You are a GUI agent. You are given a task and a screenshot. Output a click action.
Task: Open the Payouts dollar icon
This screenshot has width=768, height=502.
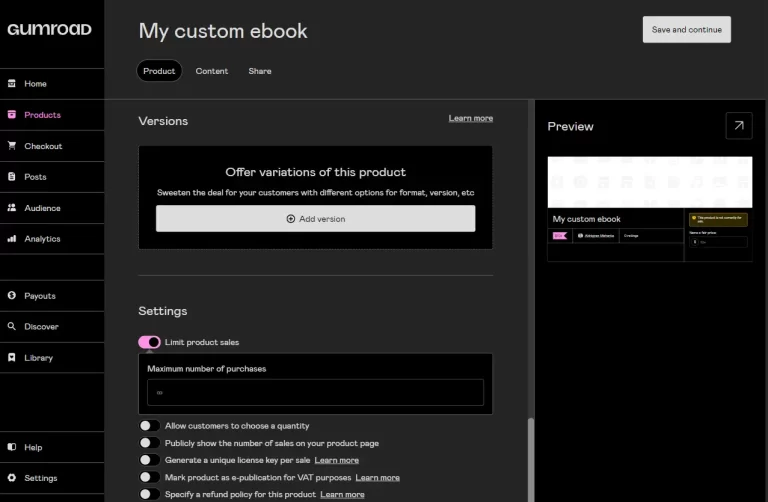(12, 295)
